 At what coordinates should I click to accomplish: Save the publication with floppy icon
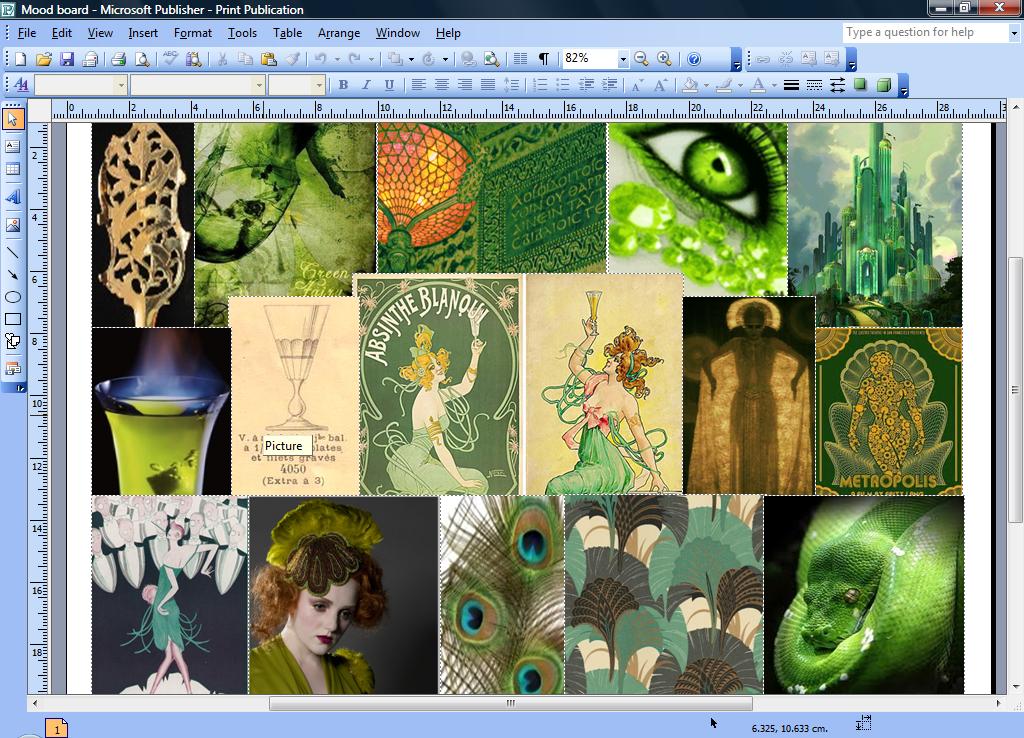point(67,59)
